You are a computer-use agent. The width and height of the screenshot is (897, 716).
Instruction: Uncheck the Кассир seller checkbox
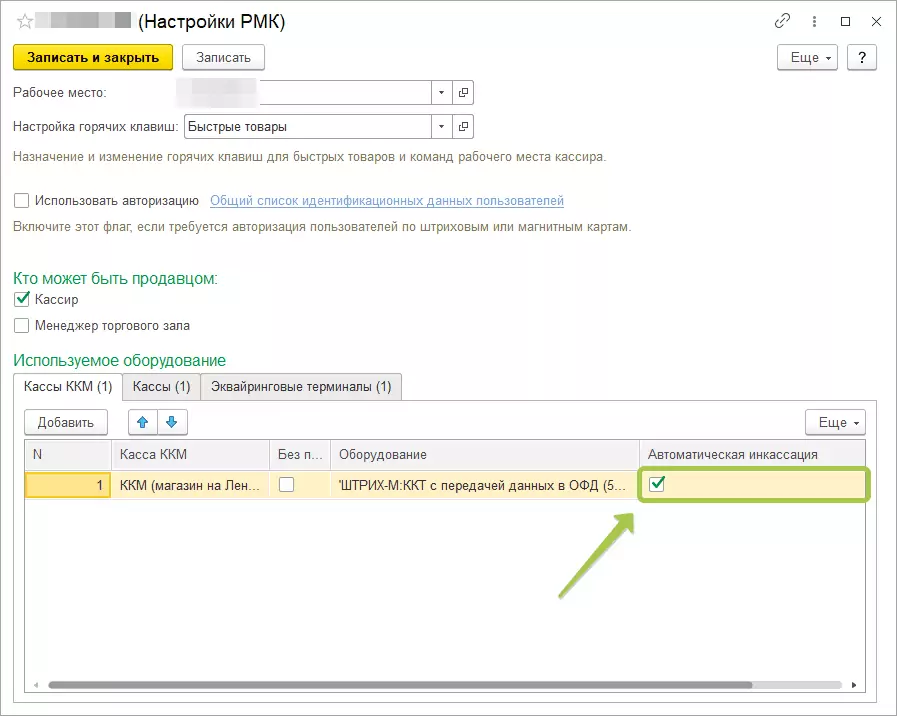(22, 299)
